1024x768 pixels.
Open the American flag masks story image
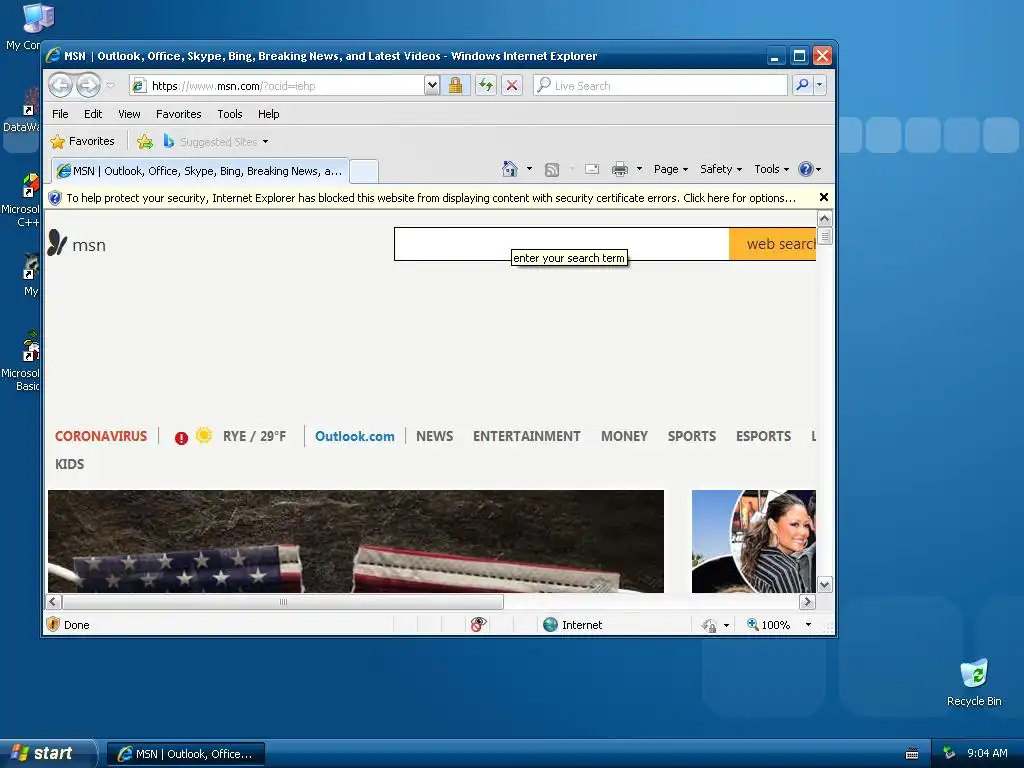pyautogui.click(x=356, y=541)
